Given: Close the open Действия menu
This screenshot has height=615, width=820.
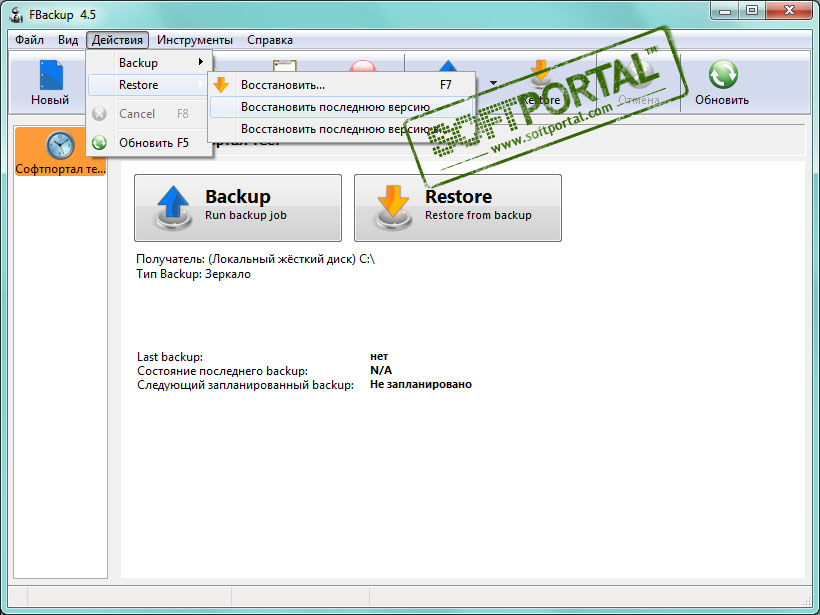Looking at the screenshot, I should coord(118,40).
